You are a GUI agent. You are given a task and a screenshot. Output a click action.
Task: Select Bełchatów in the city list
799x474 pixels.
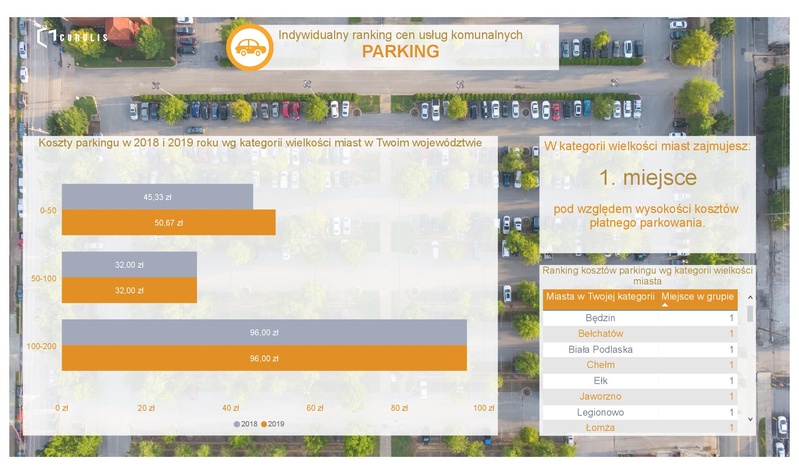(x=600, y=333)
